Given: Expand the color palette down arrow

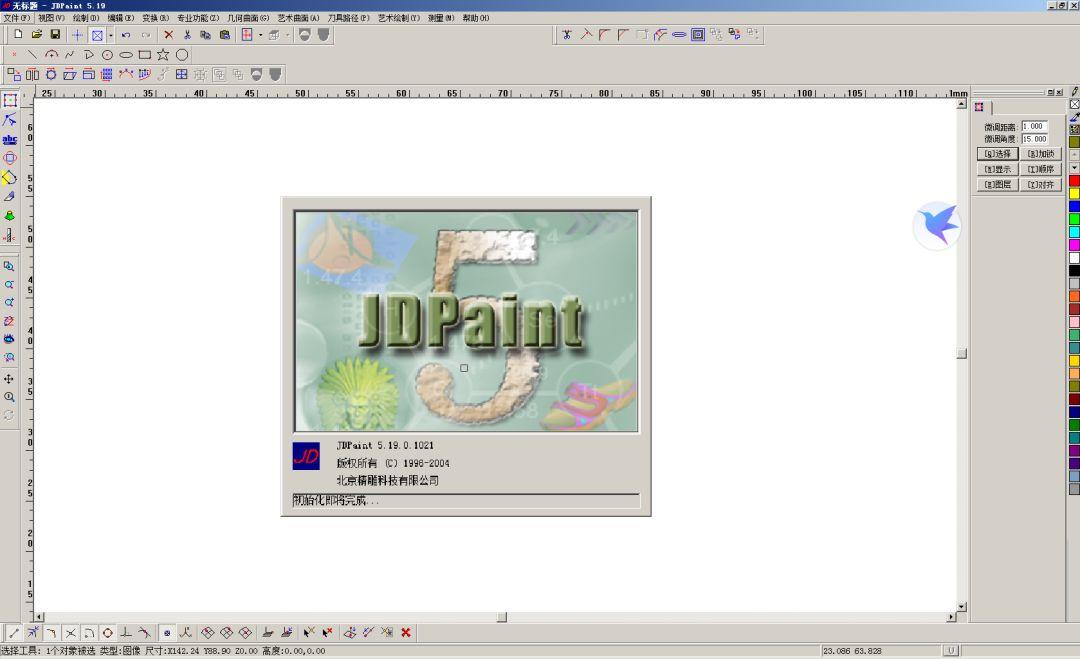Looking at the screenshot, I should click(x=1075, y=168).
